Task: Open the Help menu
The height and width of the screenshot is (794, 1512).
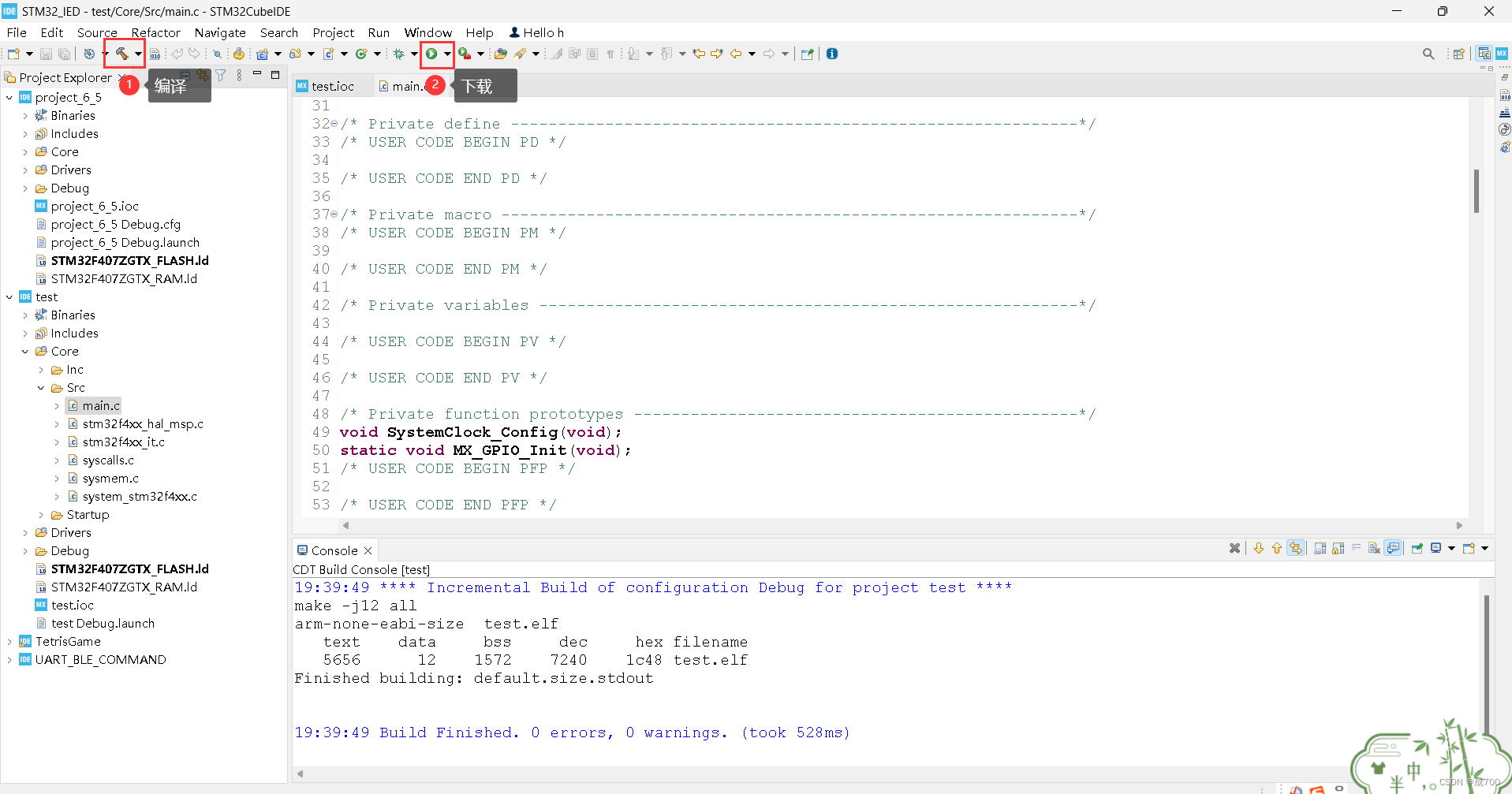Action: (479, 32)
